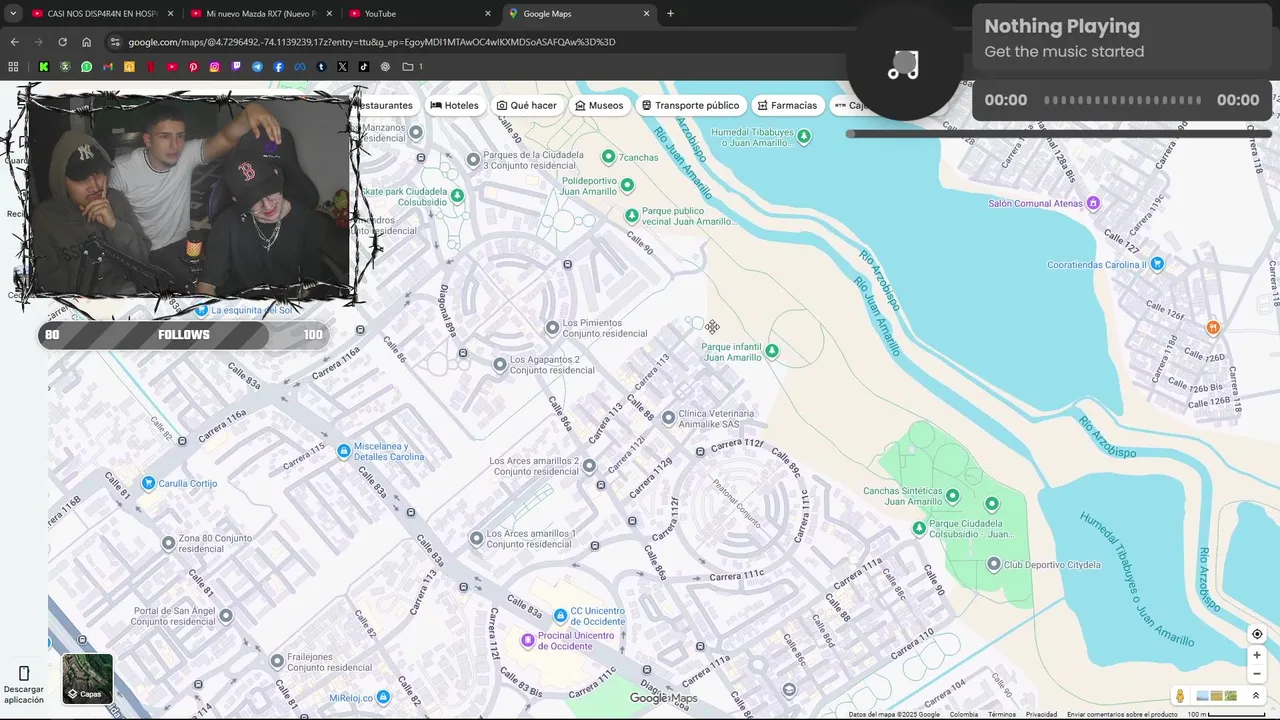This screenshot has height=720, width=1280.
Task: Open the TikTok bookmark icon
Action: (364, 67)
